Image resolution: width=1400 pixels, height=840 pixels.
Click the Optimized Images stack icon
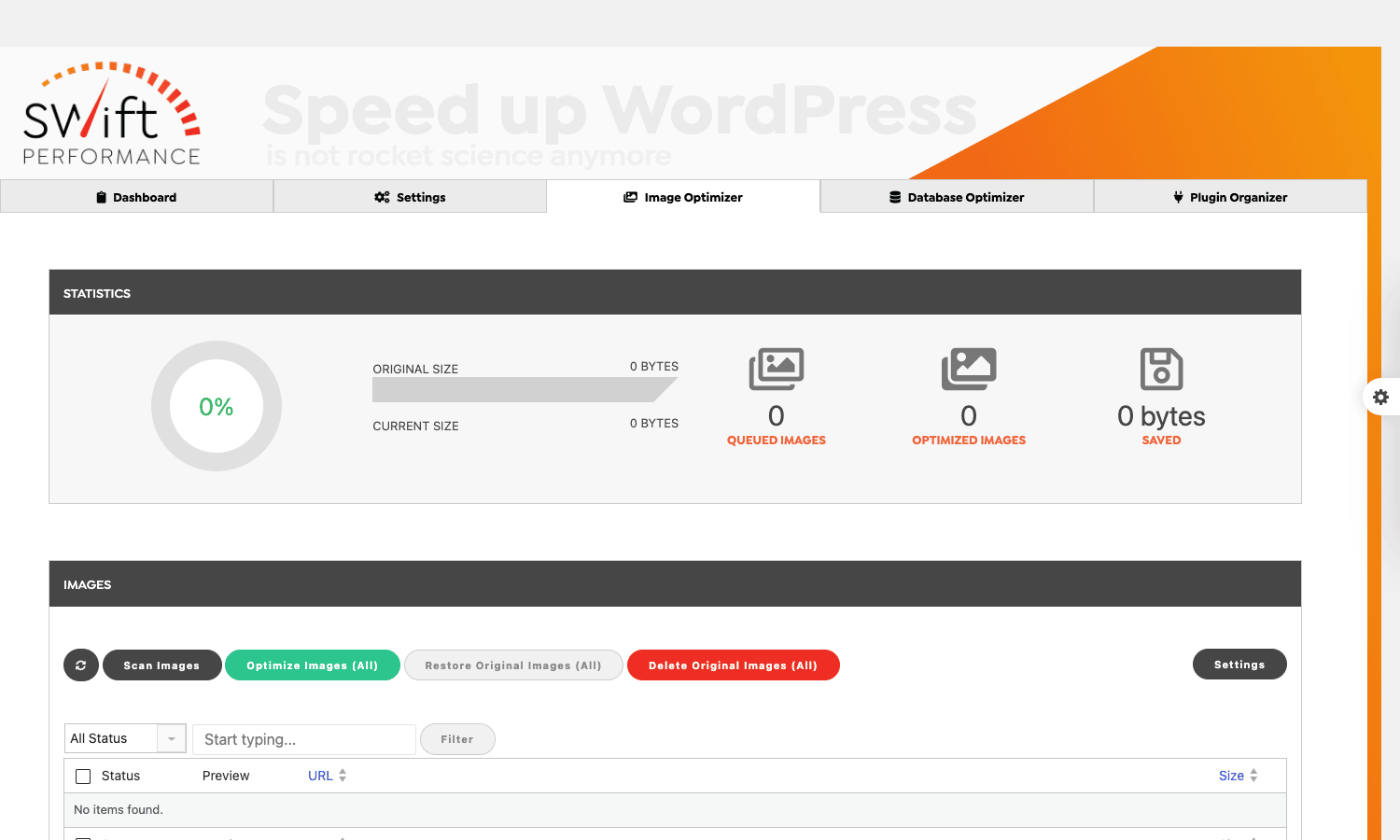pyautogui.click(x=969, y=370)
